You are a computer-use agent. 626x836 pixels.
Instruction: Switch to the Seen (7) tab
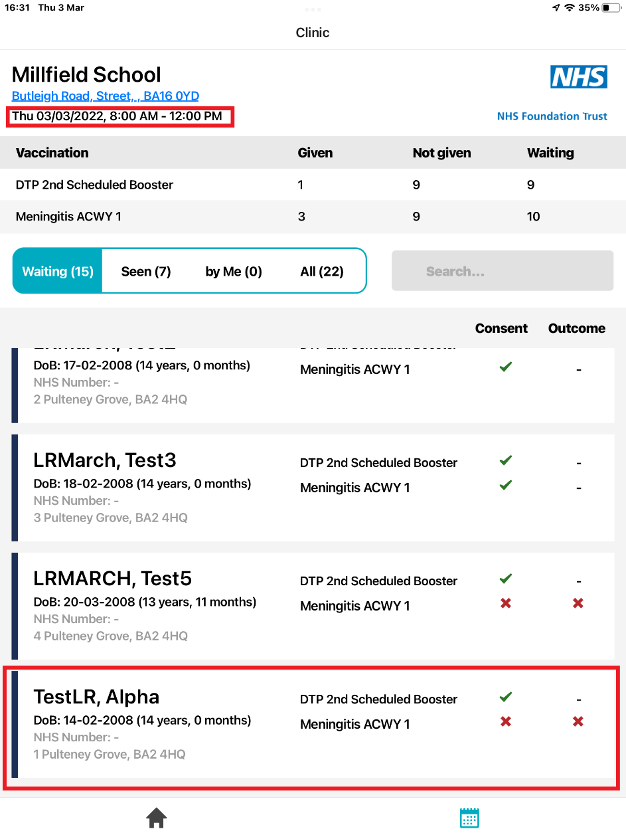pos(146,271)
